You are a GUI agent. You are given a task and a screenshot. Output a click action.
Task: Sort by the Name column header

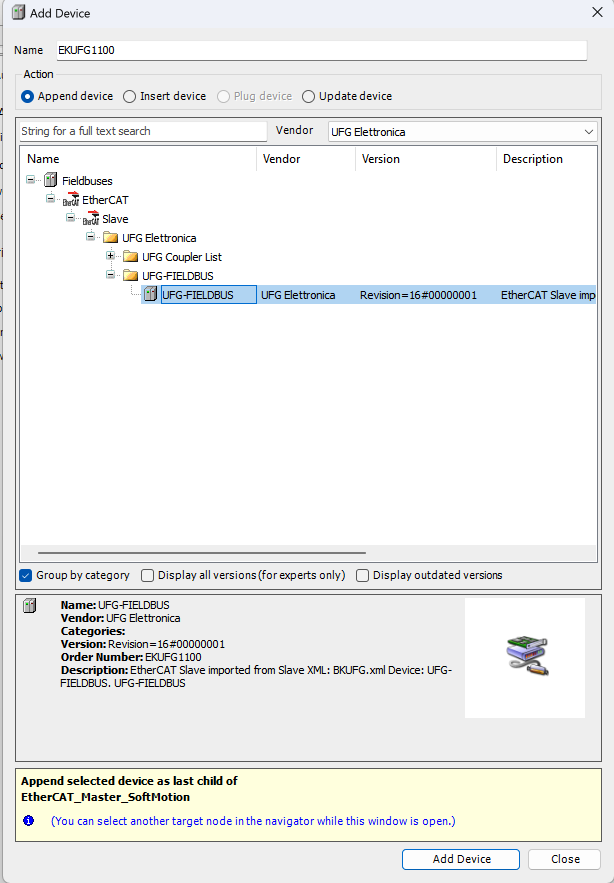point(139,159)
